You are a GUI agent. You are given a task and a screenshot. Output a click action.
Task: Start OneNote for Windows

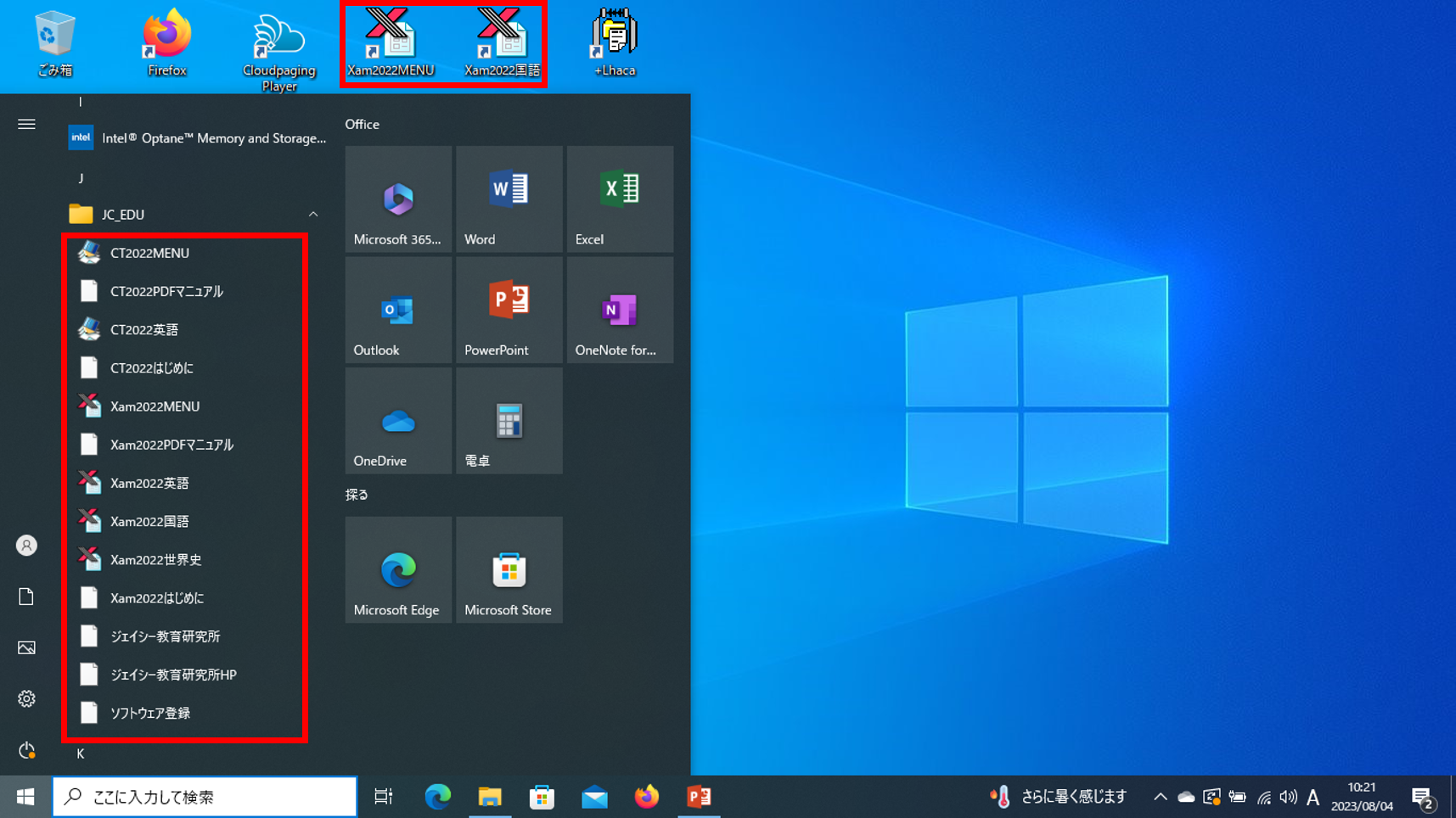(619, 310)
